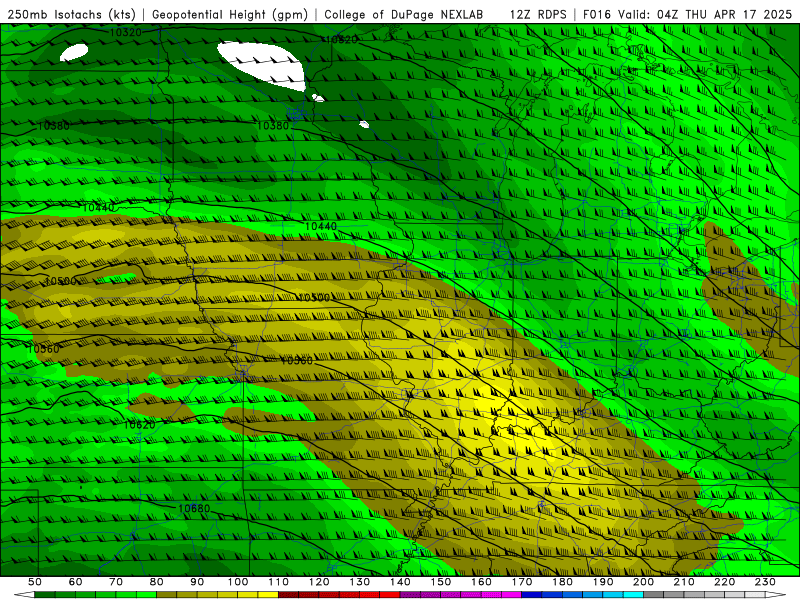Click the color scale label 70

tap(116, 582)
